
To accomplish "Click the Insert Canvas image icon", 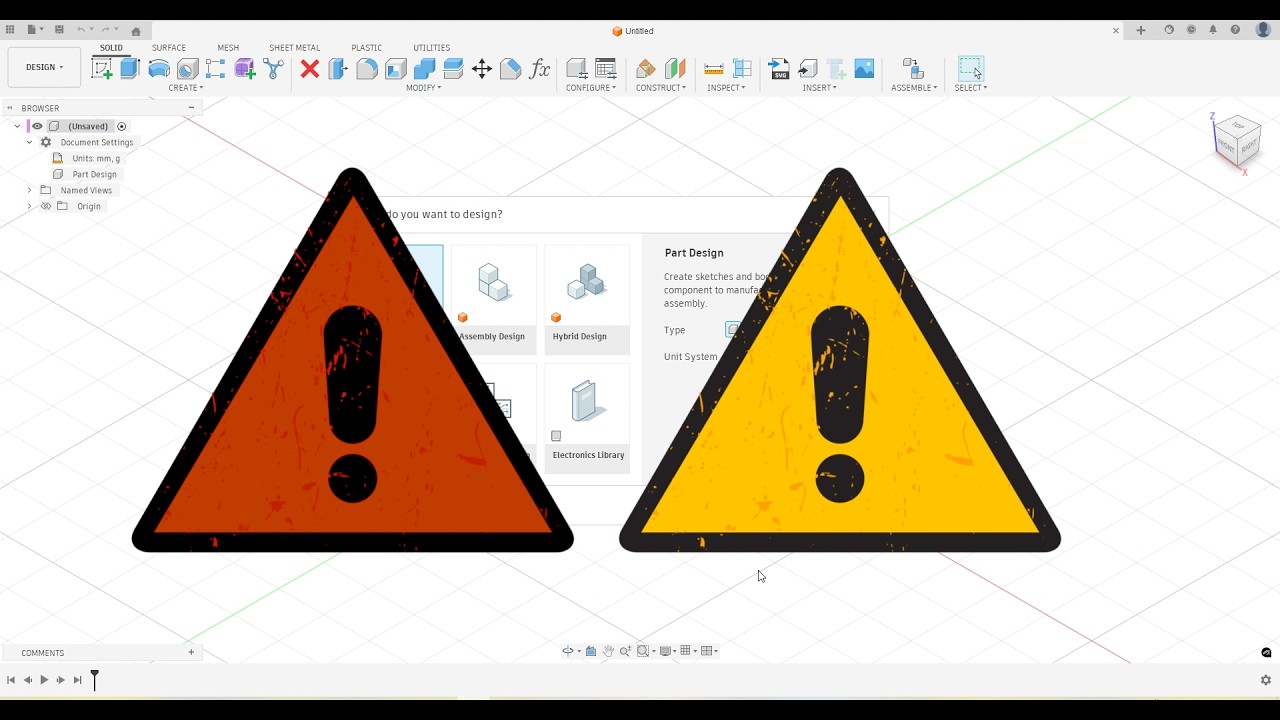I will (864, 69).
